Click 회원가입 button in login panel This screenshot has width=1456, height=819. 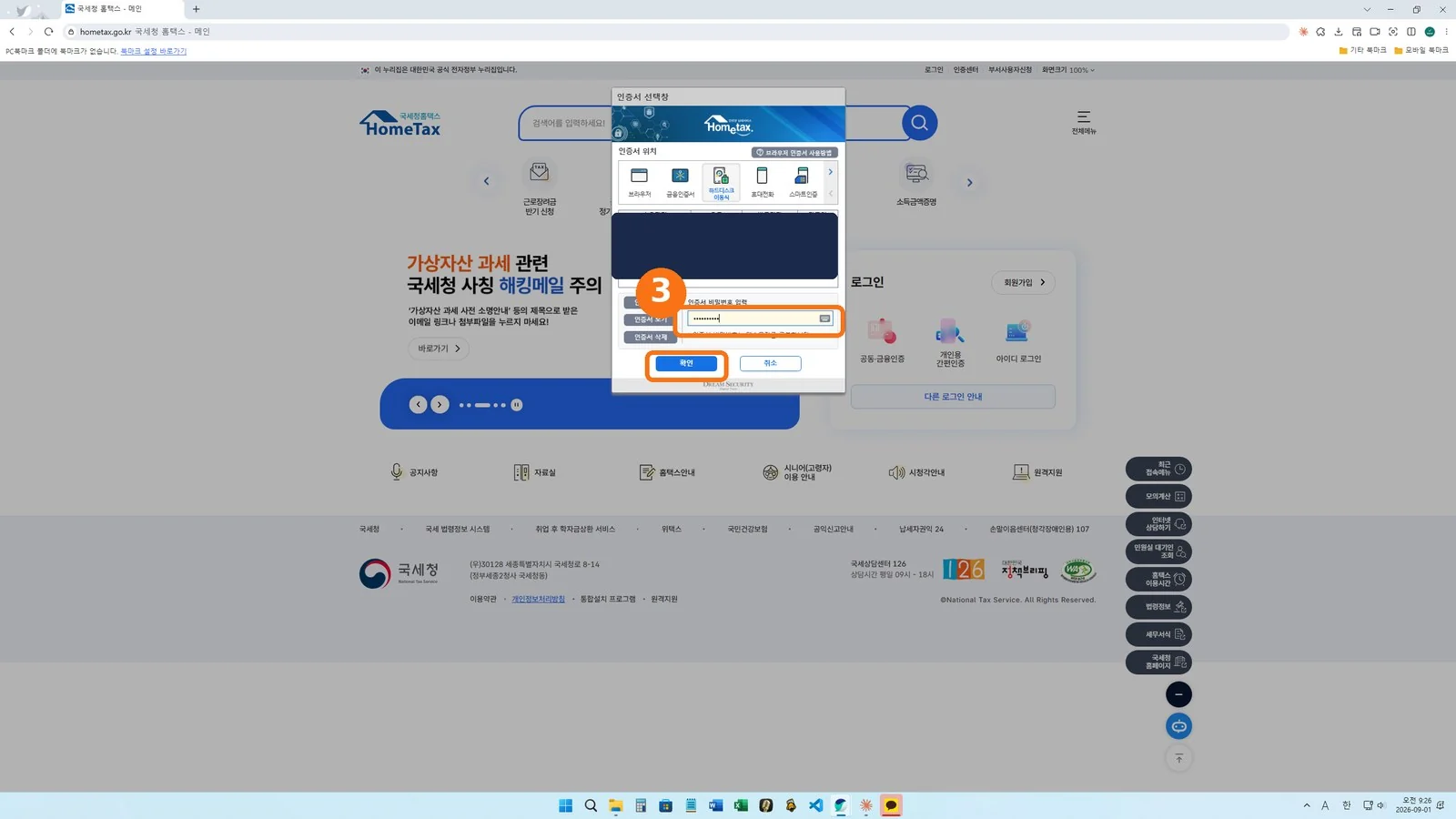coord(1024,282)
